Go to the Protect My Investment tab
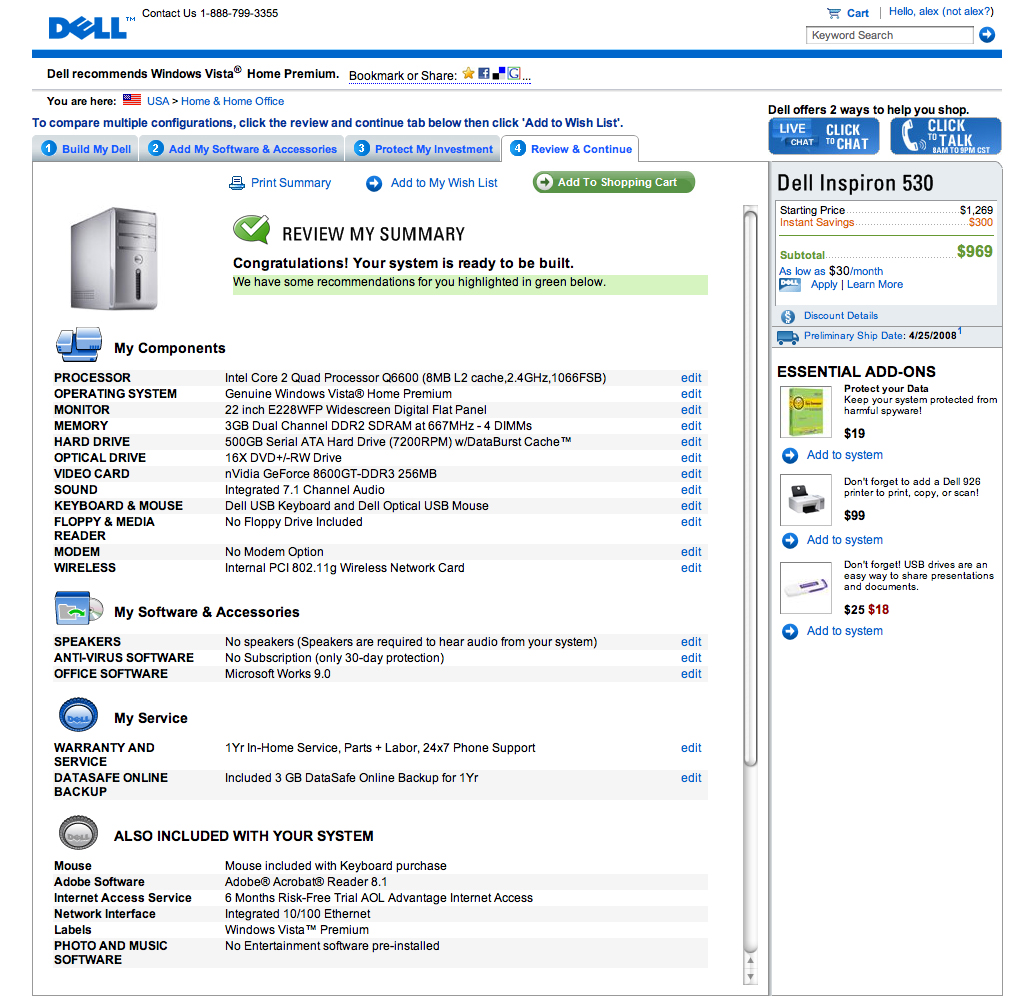 [423, 149]
